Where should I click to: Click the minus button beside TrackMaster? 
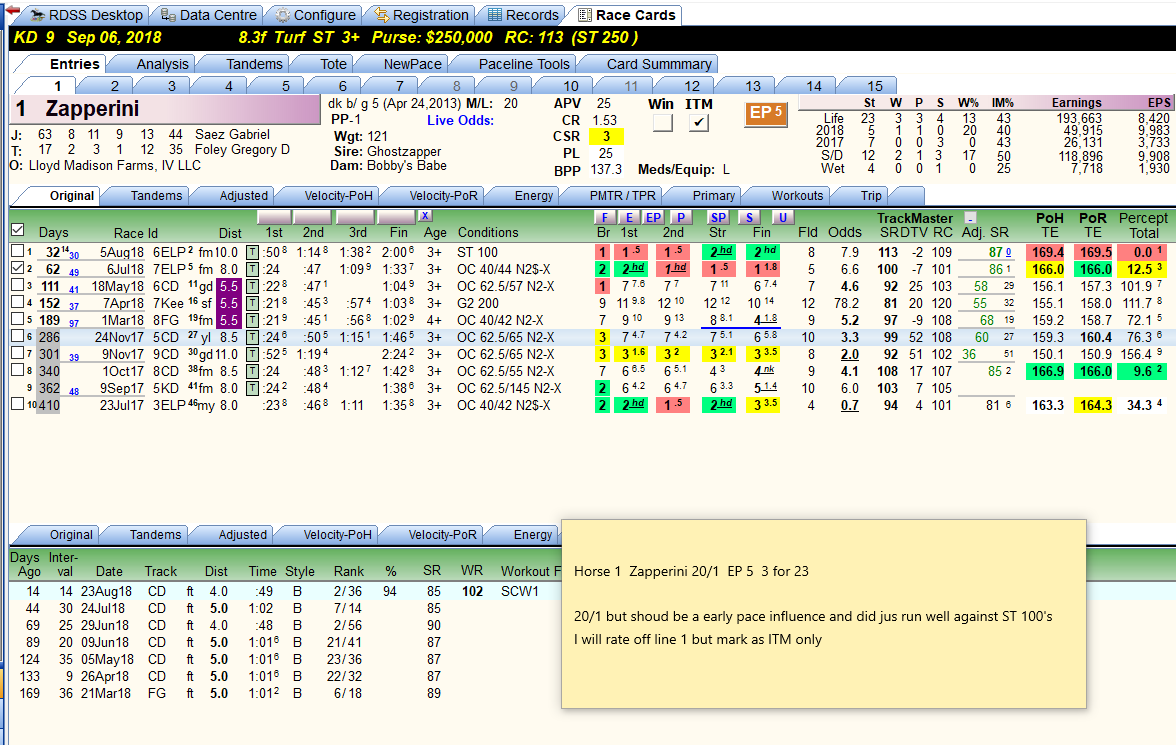coord(970,218)
